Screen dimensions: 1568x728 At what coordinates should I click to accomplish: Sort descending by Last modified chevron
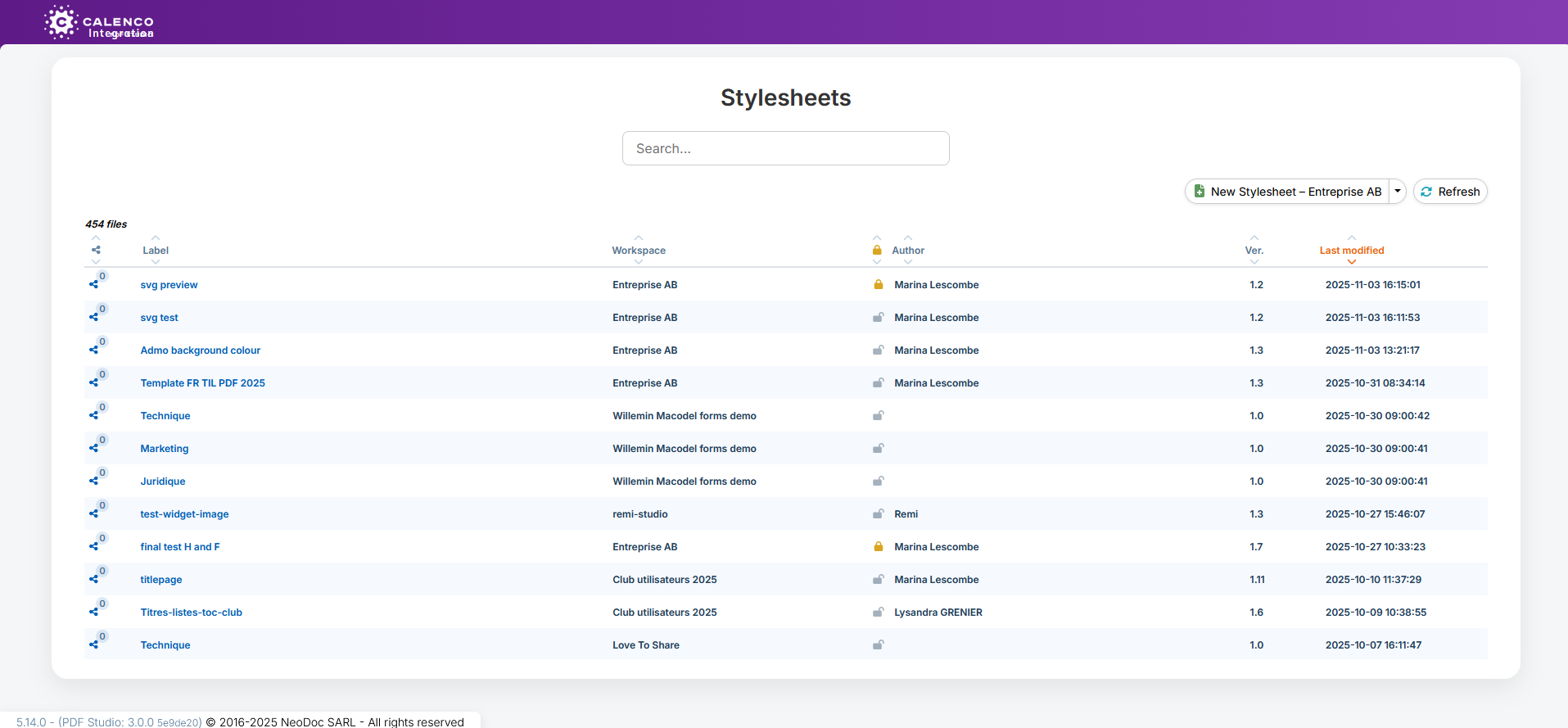point(1352,262)
